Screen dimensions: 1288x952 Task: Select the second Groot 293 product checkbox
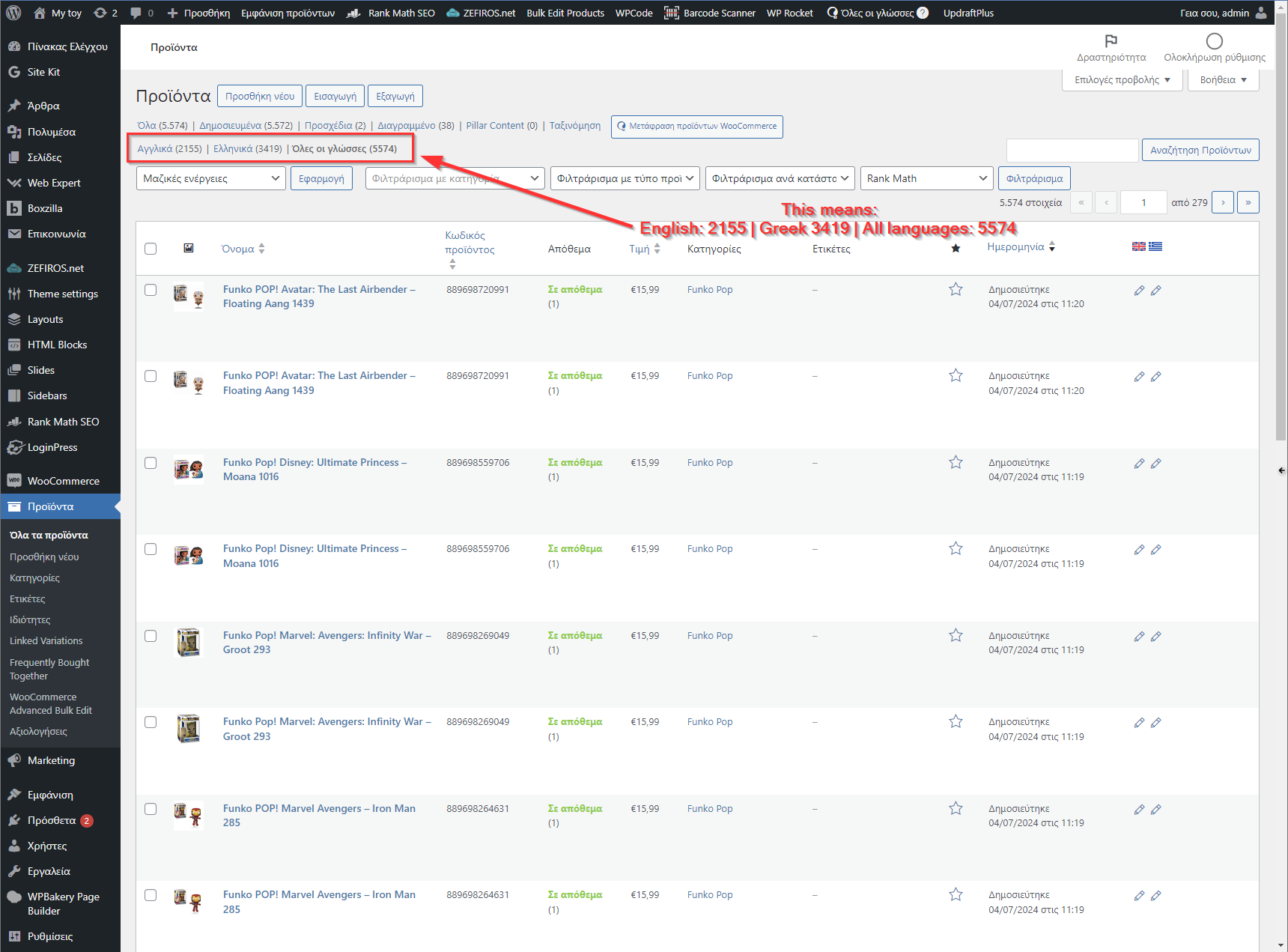click(151, 722)
